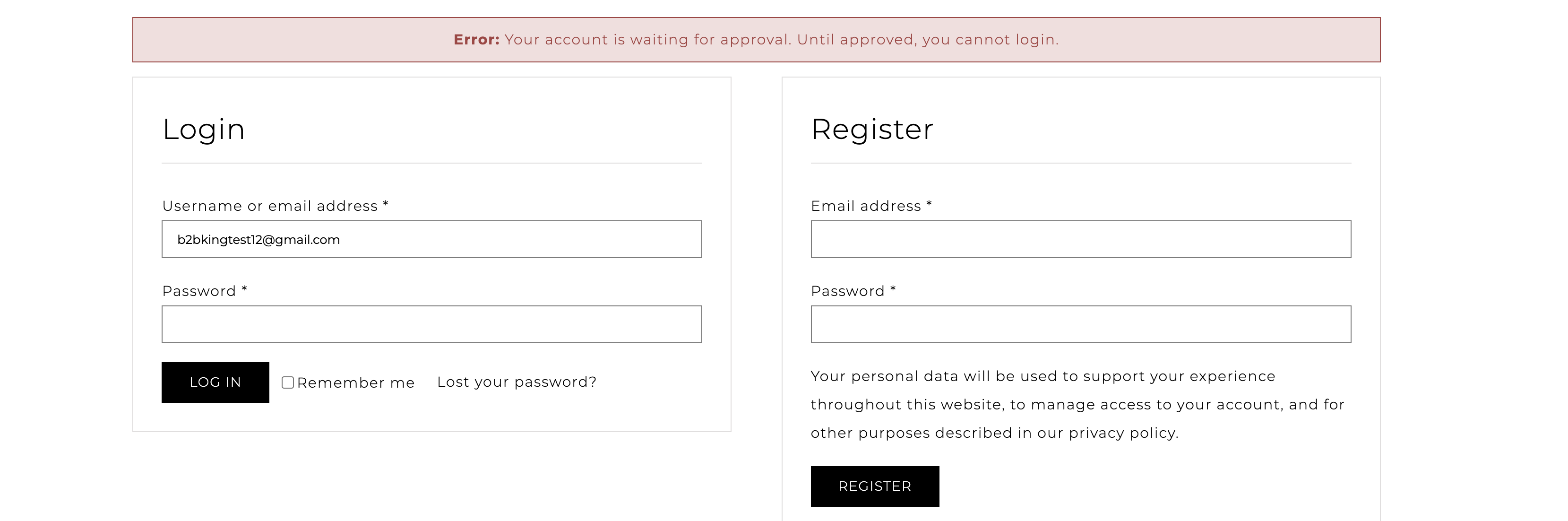Click the divider line under Register heading
1568x521 pixels.
[x=1080, y=163]
